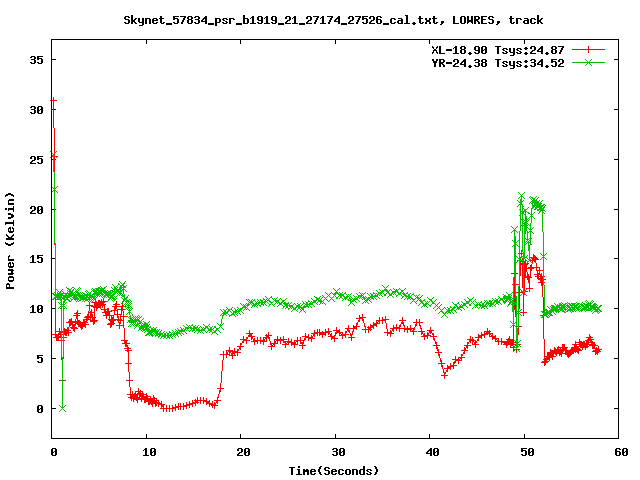Click the y-axis tick label 20
The image size is (640, 480).
[x=36, y=209]
